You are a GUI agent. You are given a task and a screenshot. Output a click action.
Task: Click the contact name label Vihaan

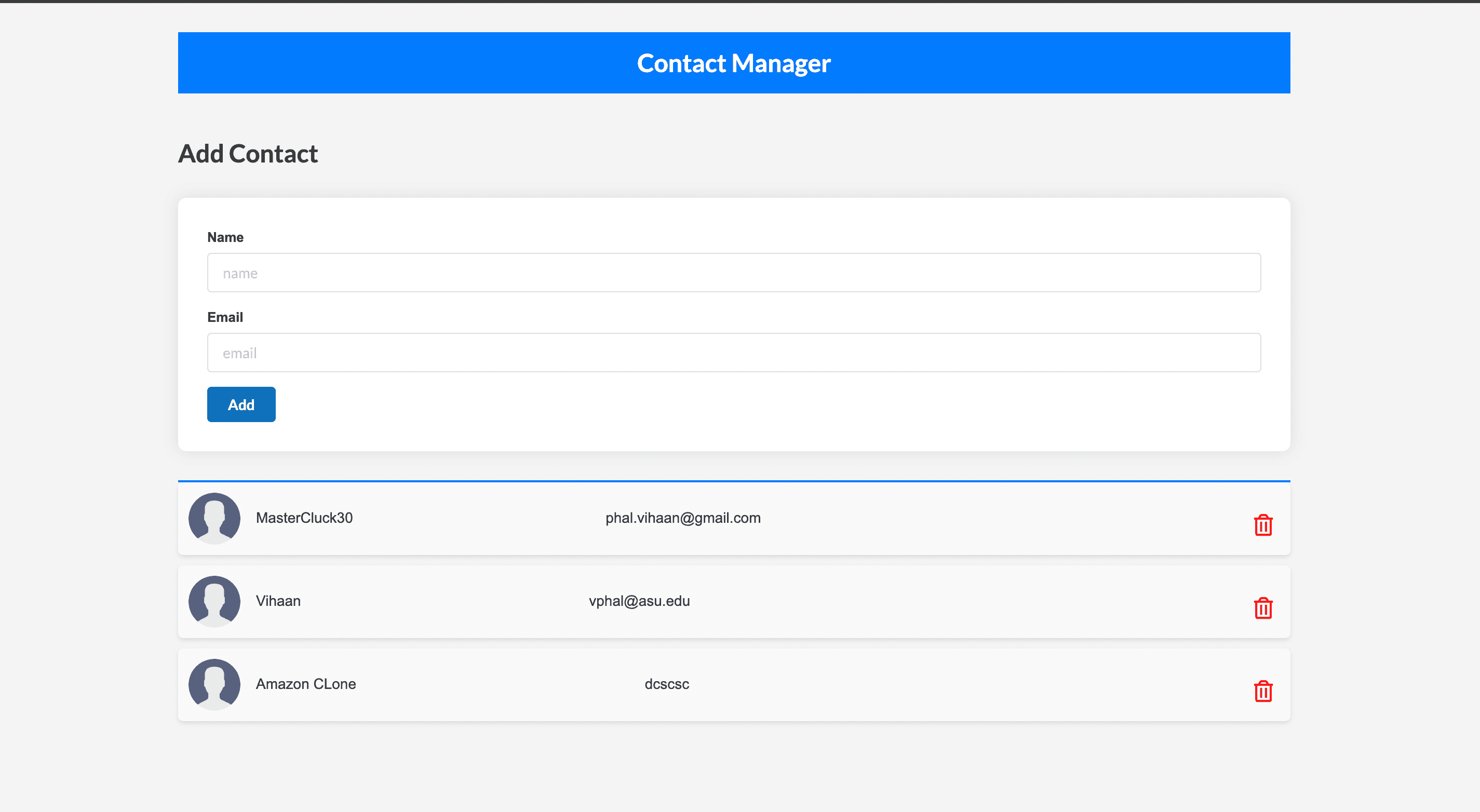[x=278, y=601]
